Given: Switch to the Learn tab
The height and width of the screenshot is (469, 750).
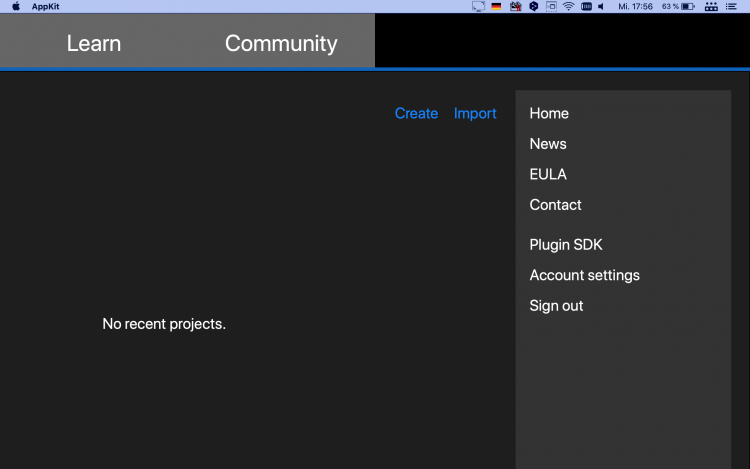Looking at the screenshot, I should [x=94, y=43].
